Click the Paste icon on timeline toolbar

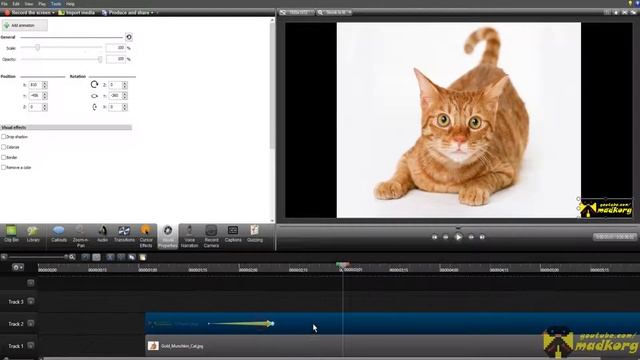[x=142, y=257]
